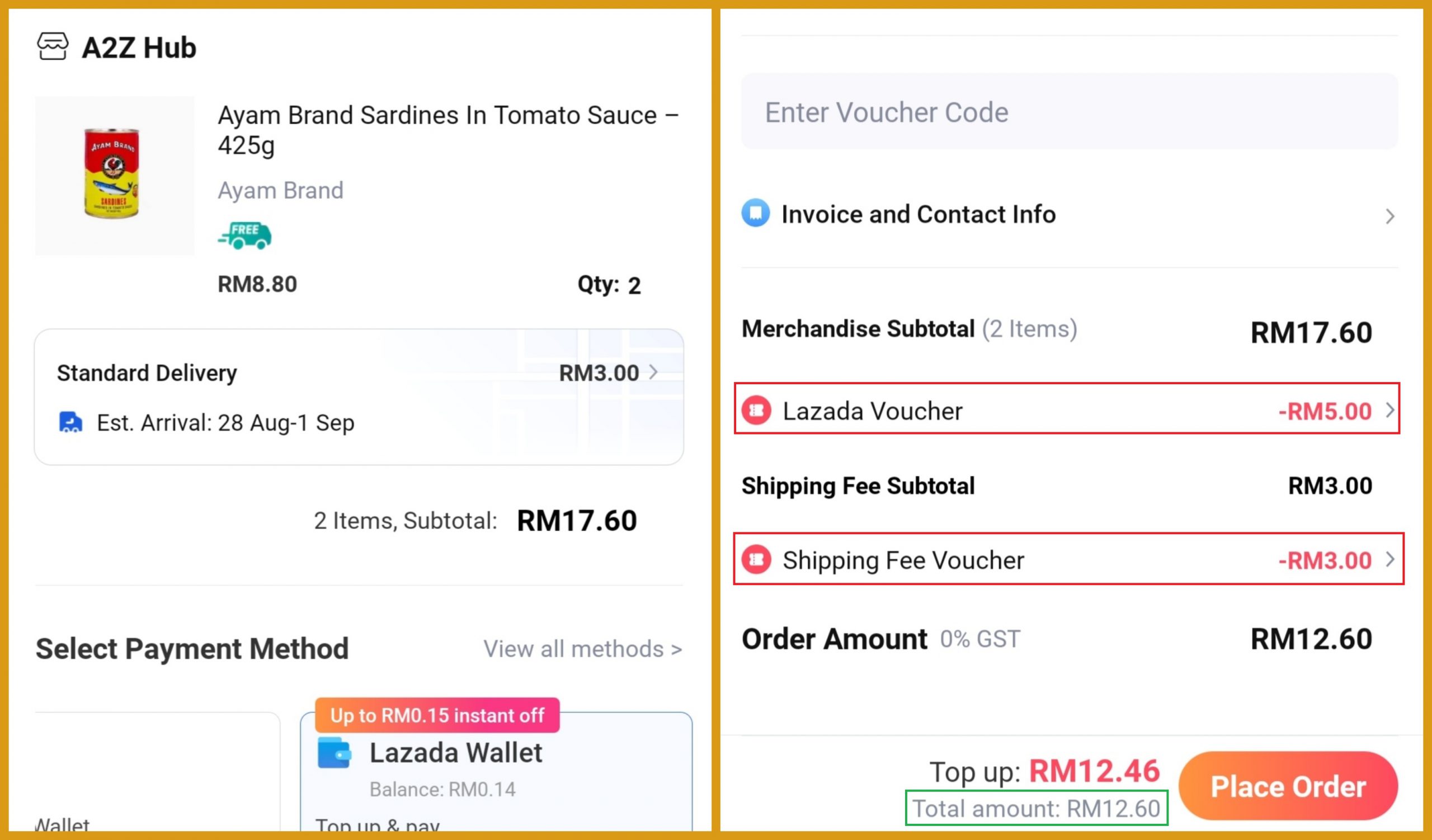Click the A2Z Hub store icon
Screen dimensions: 1432x840
click(x=52, y=46)
